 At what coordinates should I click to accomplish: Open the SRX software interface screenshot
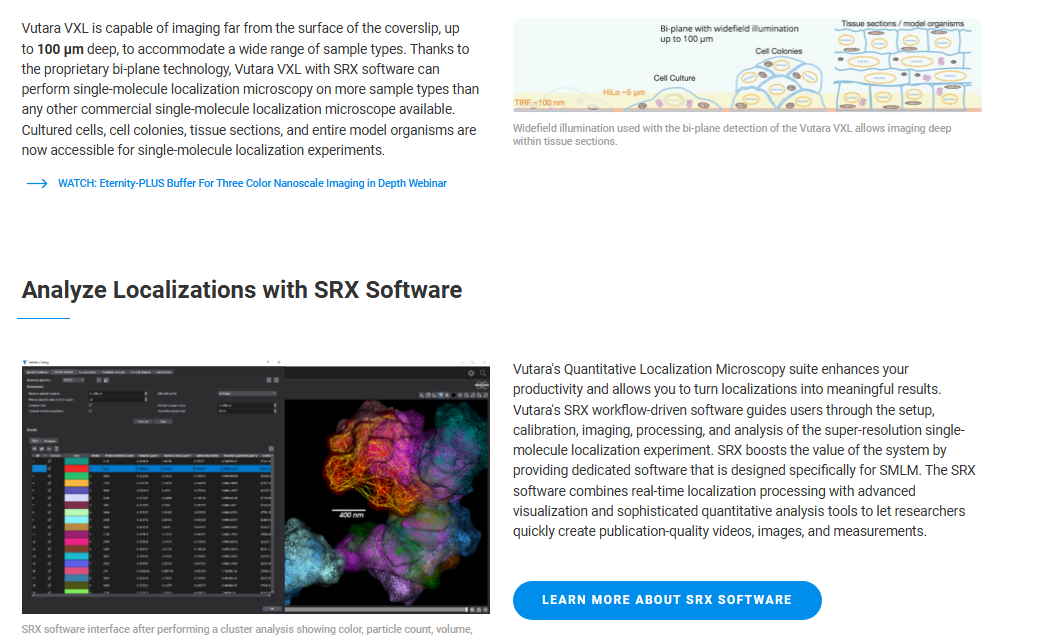coord(255,486)
